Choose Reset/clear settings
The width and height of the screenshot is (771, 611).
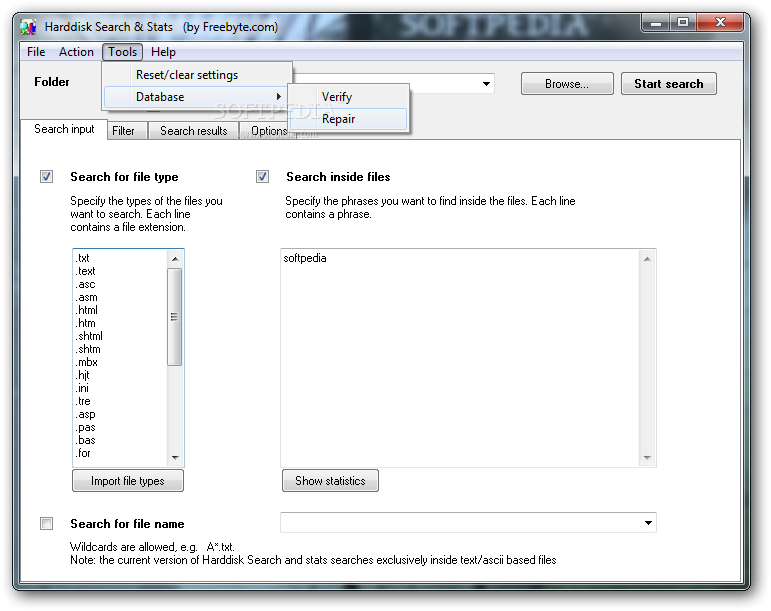(x=197, y=75)
